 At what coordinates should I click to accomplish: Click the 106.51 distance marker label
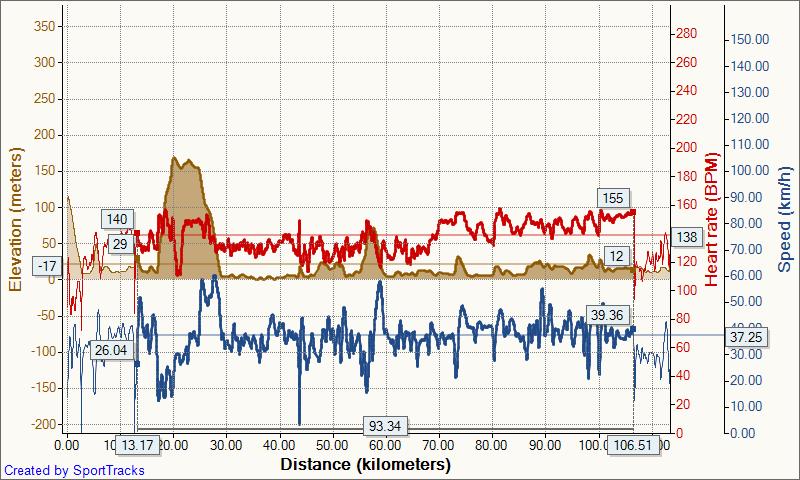(633, 445)
